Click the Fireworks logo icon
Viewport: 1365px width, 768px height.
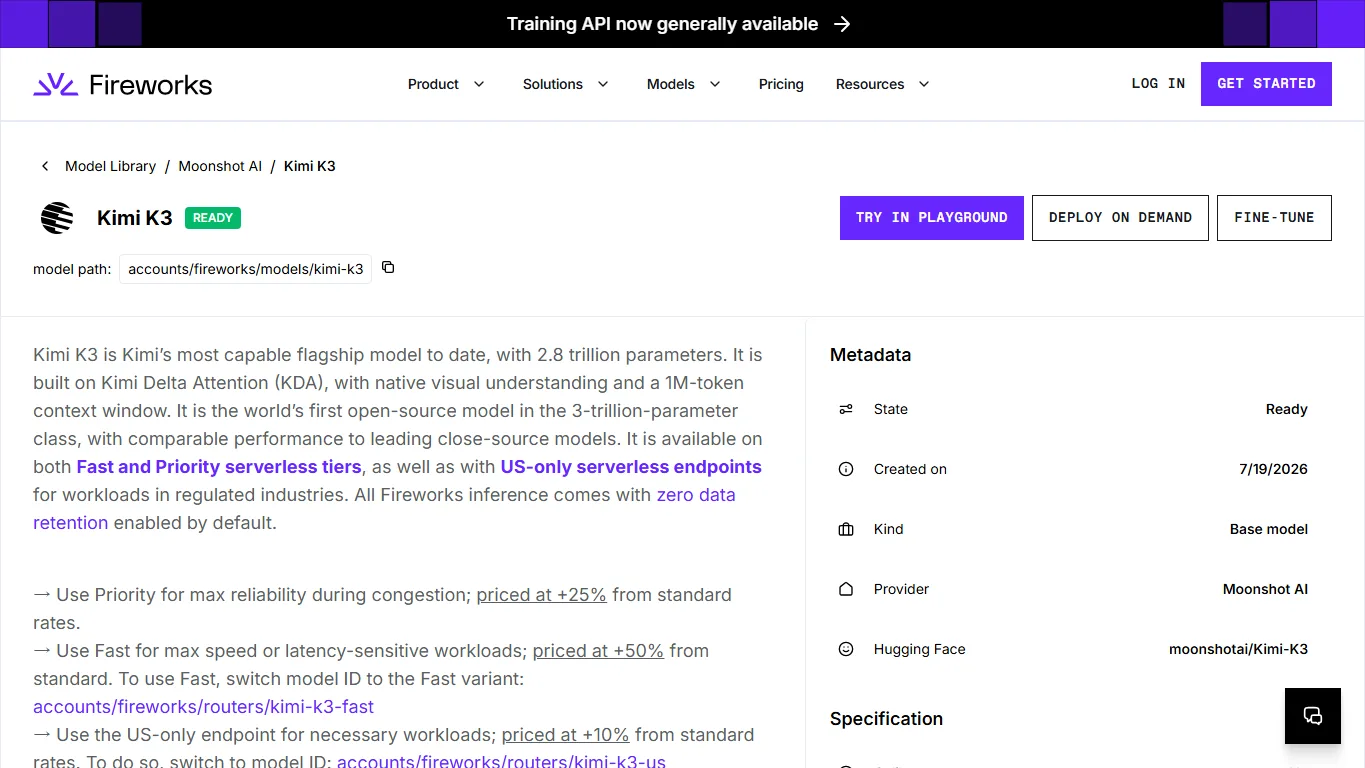[55, 84]
